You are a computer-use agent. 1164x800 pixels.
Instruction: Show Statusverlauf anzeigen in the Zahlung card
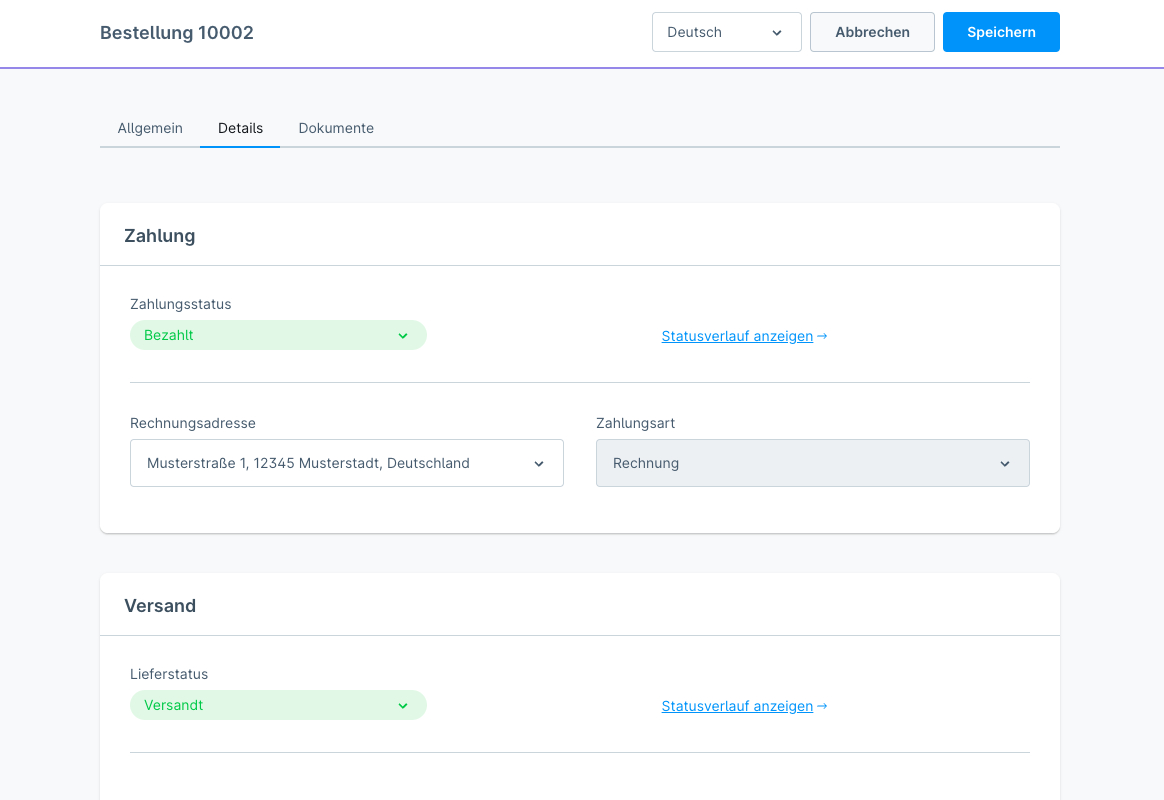coord(737,336)
